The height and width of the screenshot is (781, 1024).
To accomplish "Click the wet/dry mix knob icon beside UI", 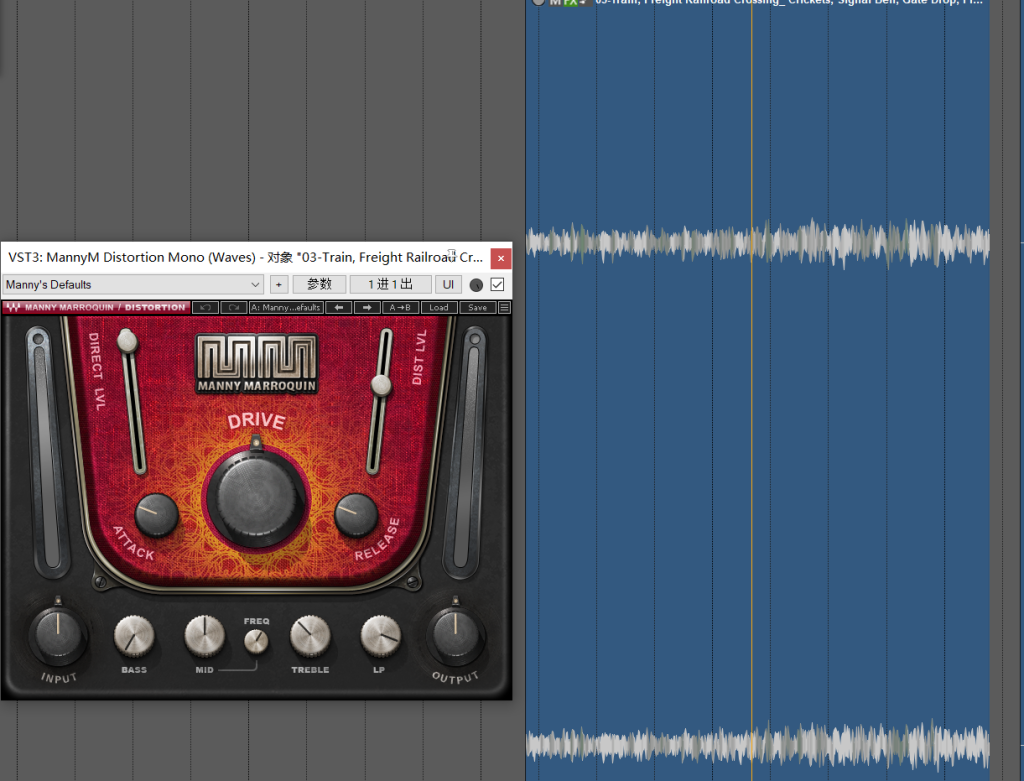I will tap(476, 285).
